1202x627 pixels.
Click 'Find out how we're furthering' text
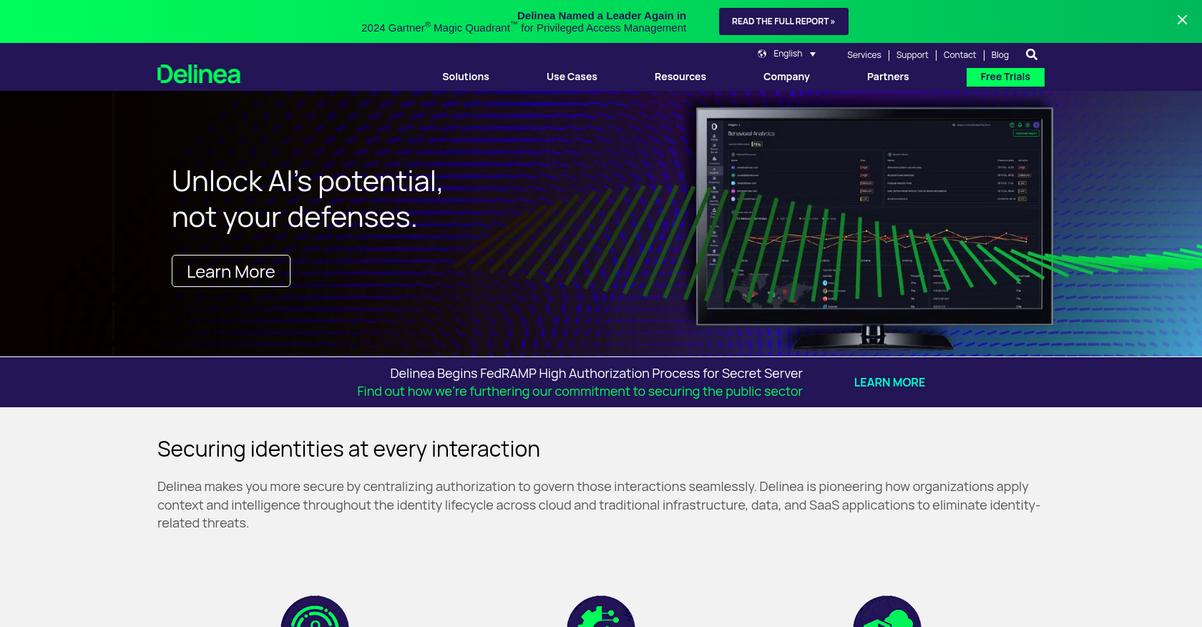tap(580, 391)
